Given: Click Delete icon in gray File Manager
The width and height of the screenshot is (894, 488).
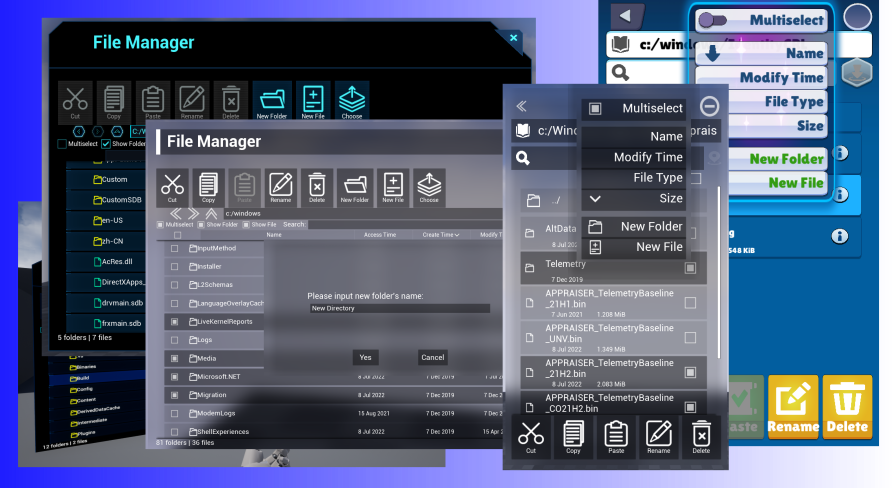Looking at the screenshot, I should tap(316, 187).
